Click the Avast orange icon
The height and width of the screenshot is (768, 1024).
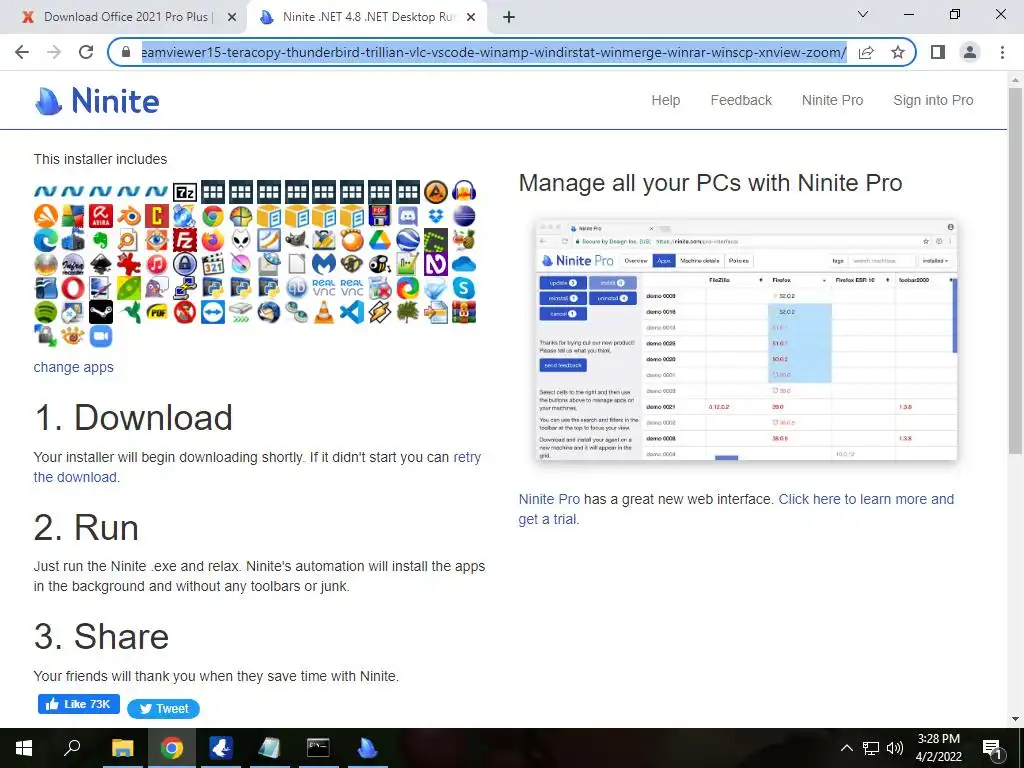(x=46, y=216)
